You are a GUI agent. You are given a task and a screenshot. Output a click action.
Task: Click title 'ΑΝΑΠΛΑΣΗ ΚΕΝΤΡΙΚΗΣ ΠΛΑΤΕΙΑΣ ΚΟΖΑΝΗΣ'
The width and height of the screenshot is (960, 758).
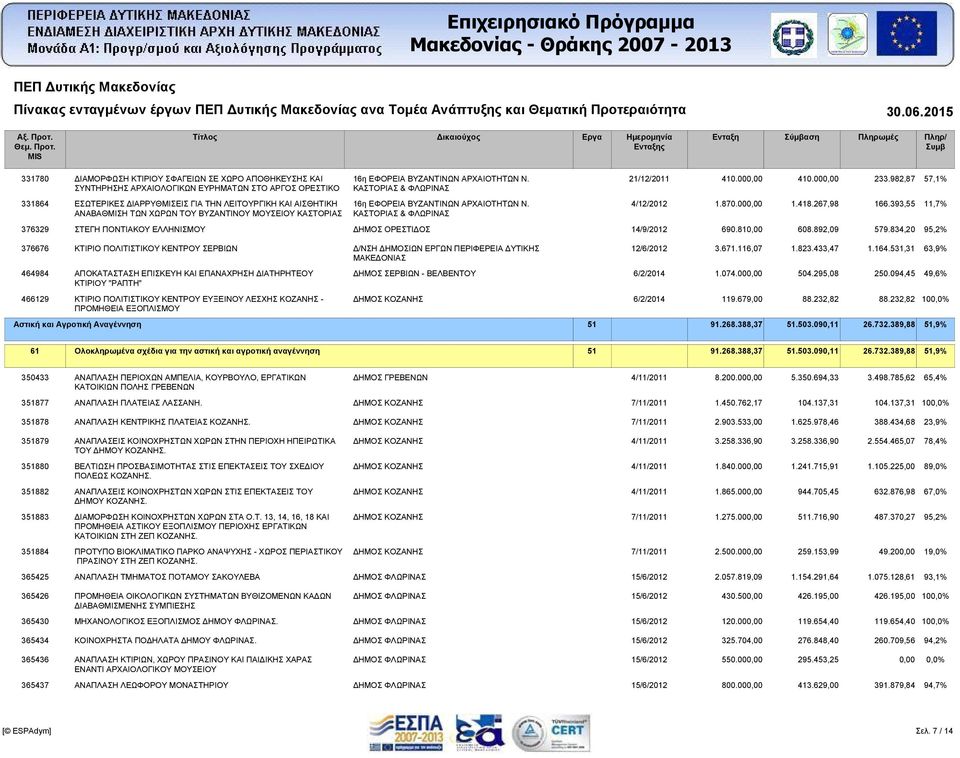[x=162, y=422]
